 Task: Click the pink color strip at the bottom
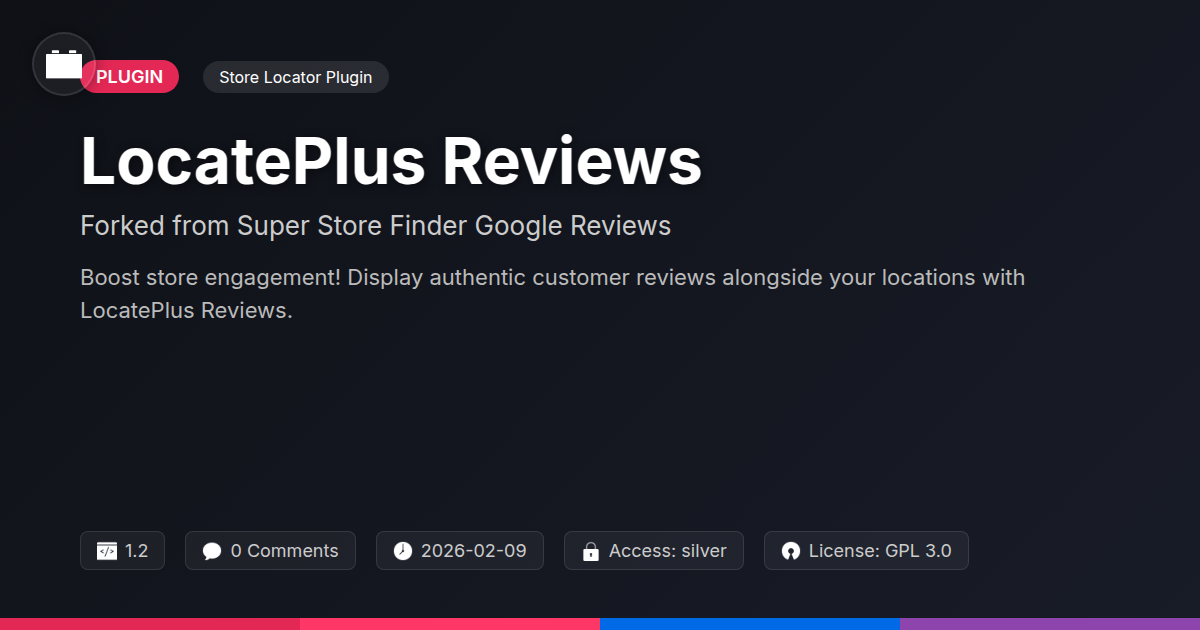click(x=450, y=624)
